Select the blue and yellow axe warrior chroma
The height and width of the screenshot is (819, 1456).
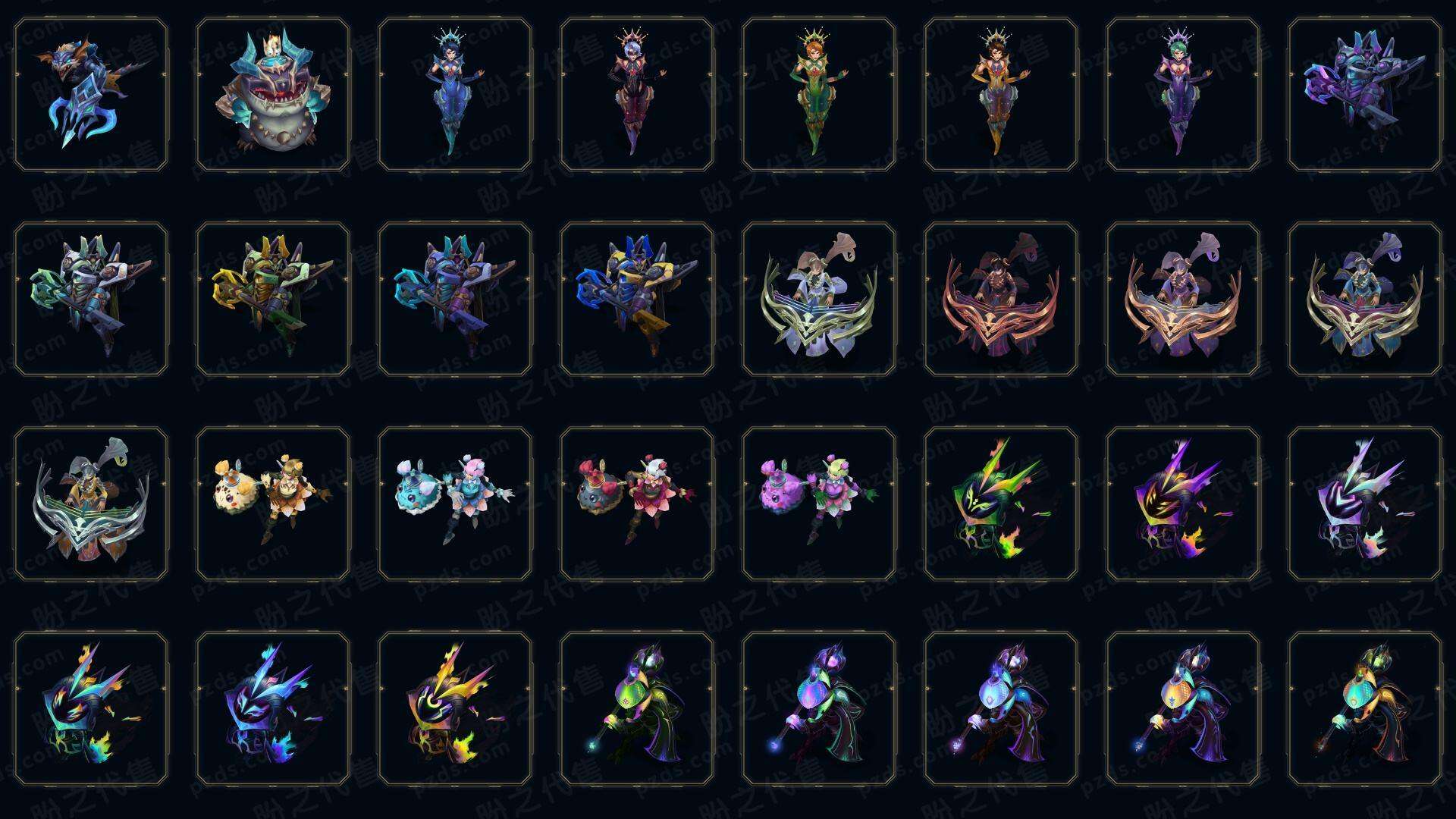coord(637,299)
